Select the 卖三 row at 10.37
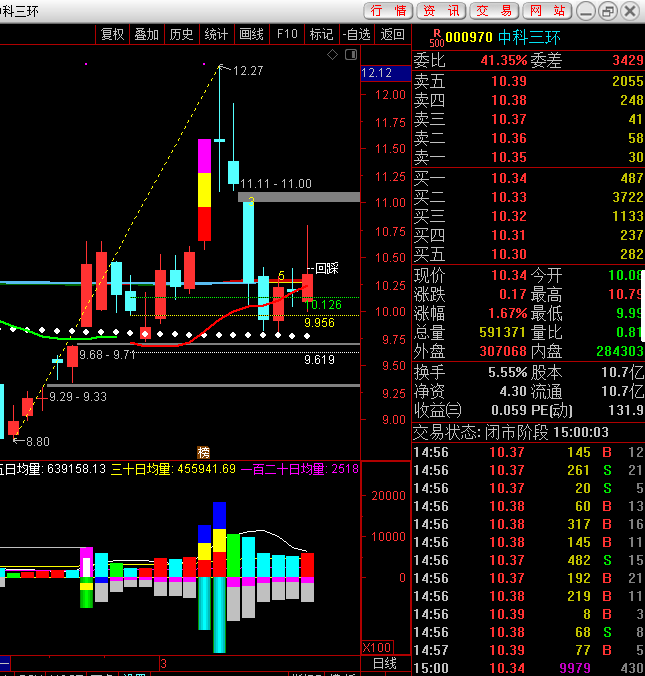The width and height of the screenshot is (645, 676). coord(529,119)
